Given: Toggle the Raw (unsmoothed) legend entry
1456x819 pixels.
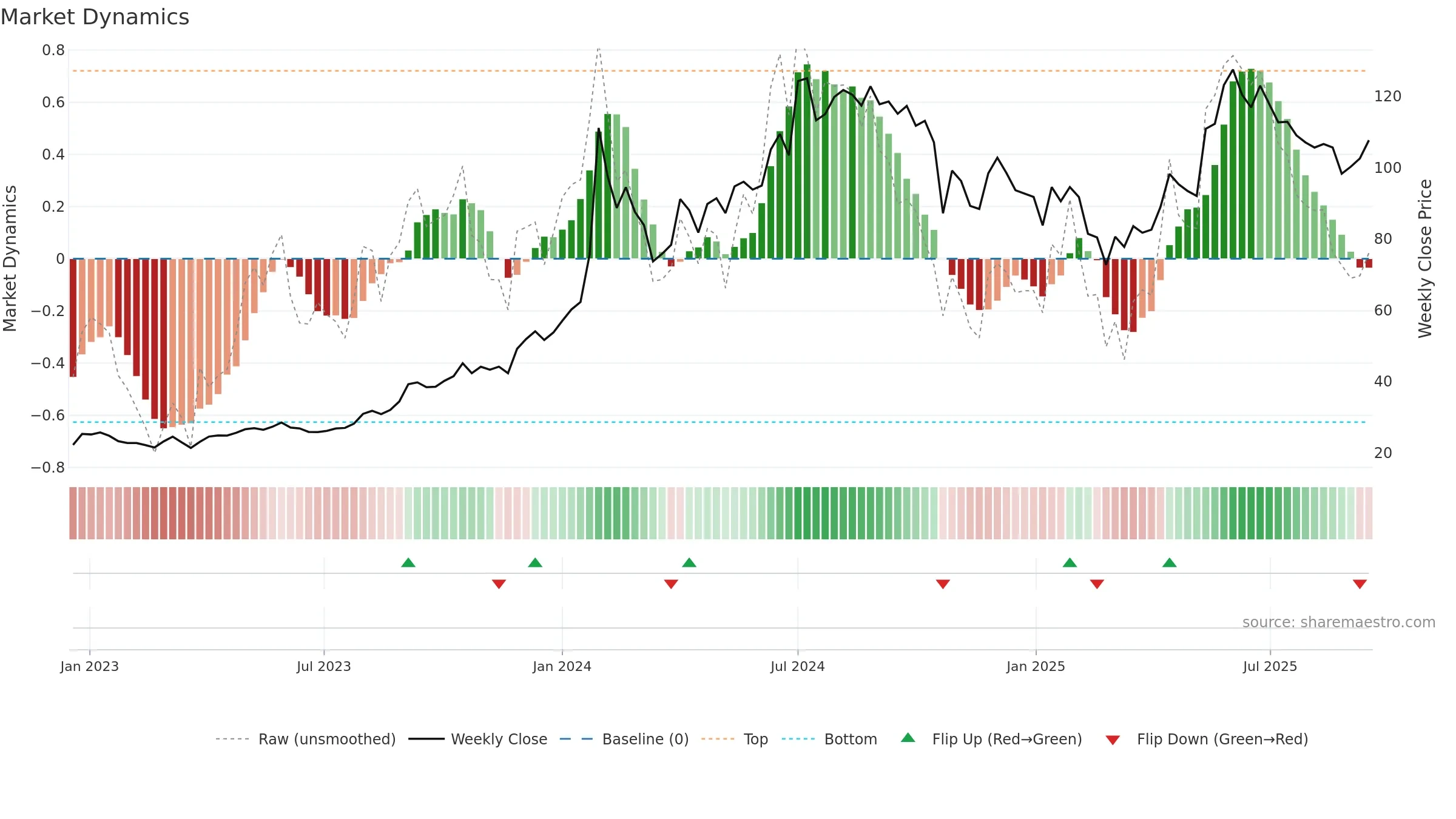Looking at the screenshot, I should 306,739.
